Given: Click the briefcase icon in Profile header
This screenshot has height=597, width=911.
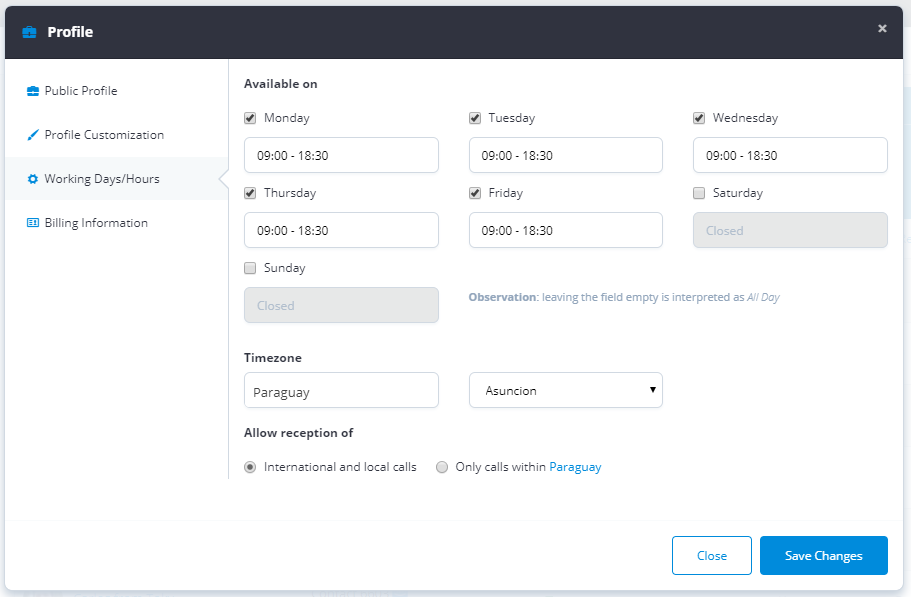Looking at the screenshot, I should click(x=29, y=32).
